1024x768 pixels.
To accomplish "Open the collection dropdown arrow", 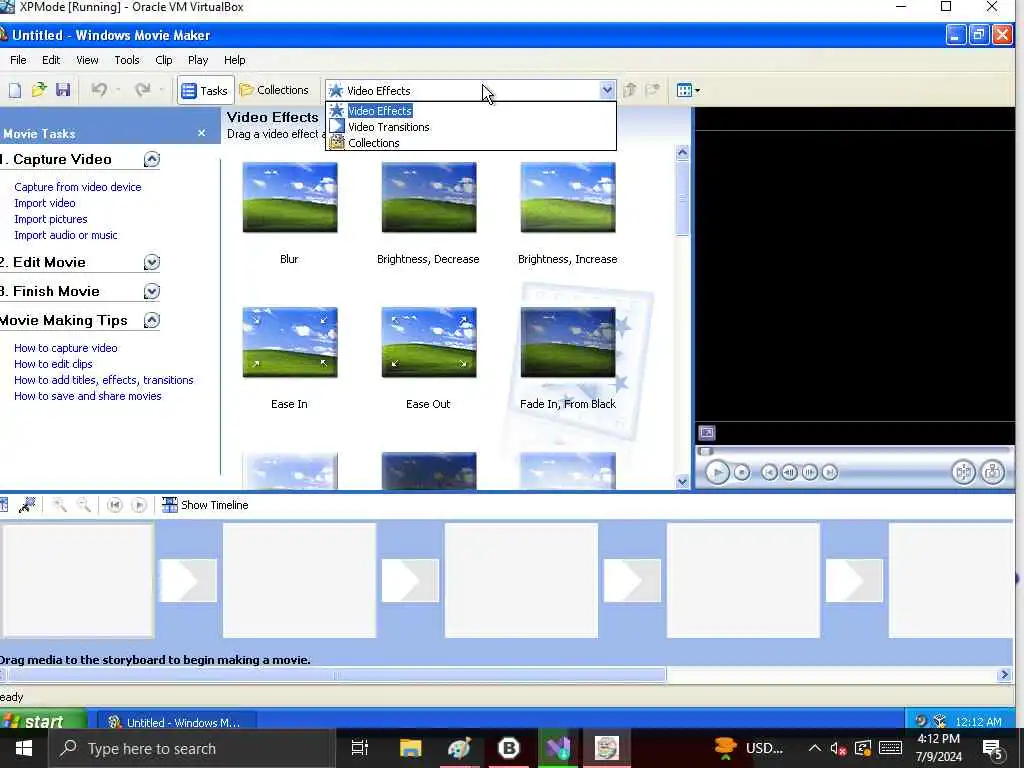I will coord(607,90).
